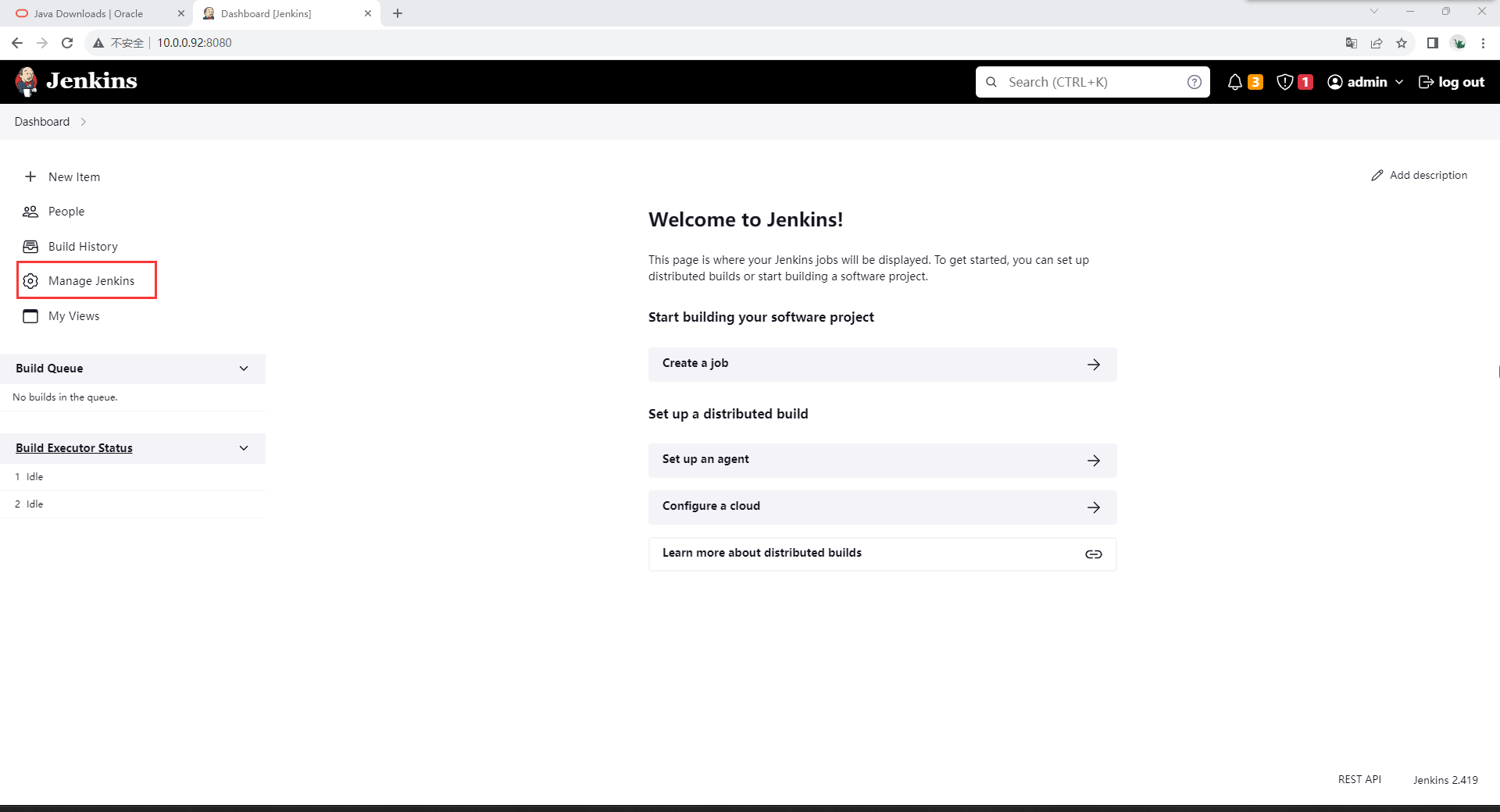Open the People page

(x=66, y=212)
